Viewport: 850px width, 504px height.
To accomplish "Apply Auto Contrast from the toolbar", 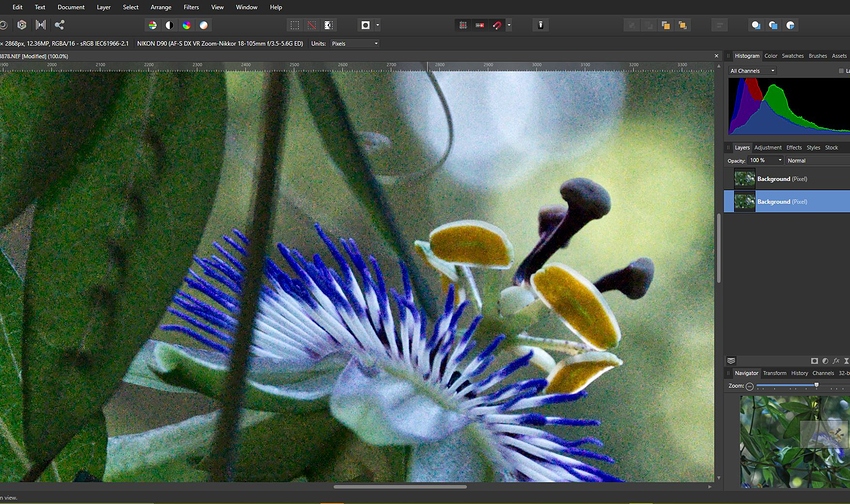I will [169, 25].
